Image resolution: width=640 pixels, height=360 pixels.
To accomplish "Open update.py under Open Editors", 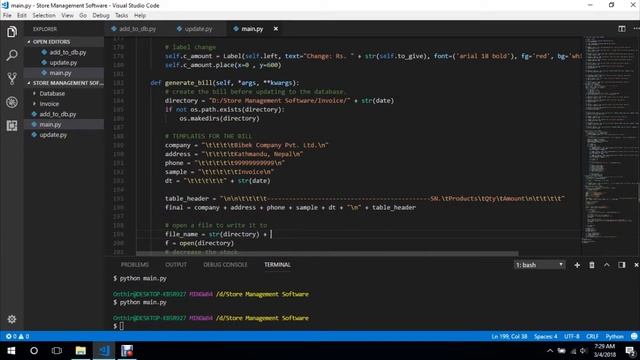I will pyautogui.click(x=64, y=62).
